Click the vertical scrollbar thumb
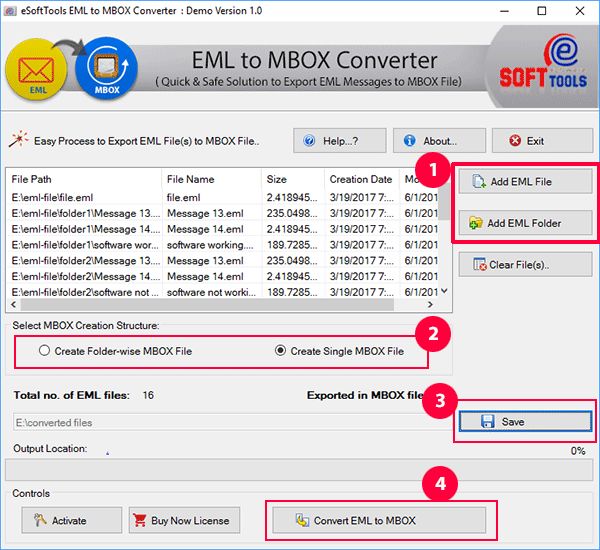 pos(444,202)
